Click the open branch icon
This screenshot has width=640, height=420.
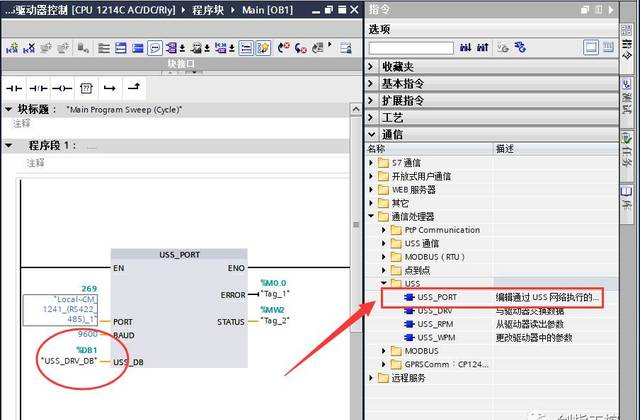pos(110,88)
